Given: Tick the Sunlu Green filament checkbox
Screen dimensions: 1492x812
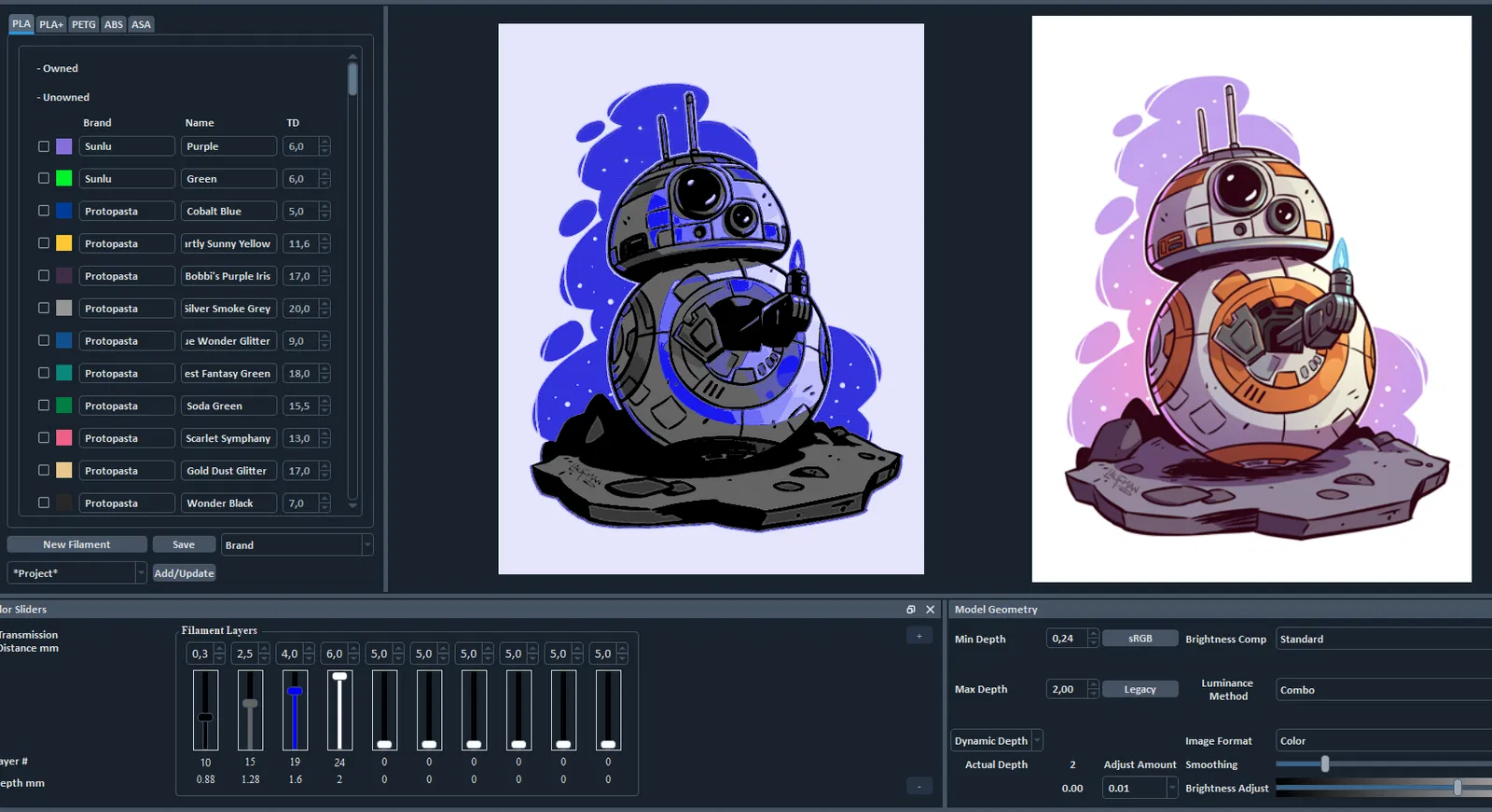Looking at the screenshot, I should (x=44, y=178).
